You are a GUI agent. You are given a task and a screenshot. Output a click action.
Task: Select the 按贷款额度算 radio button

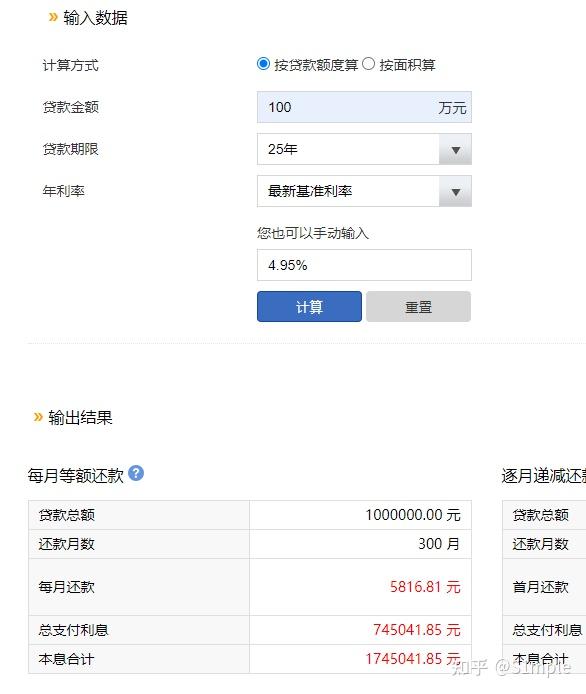click(x=263, y=64)
